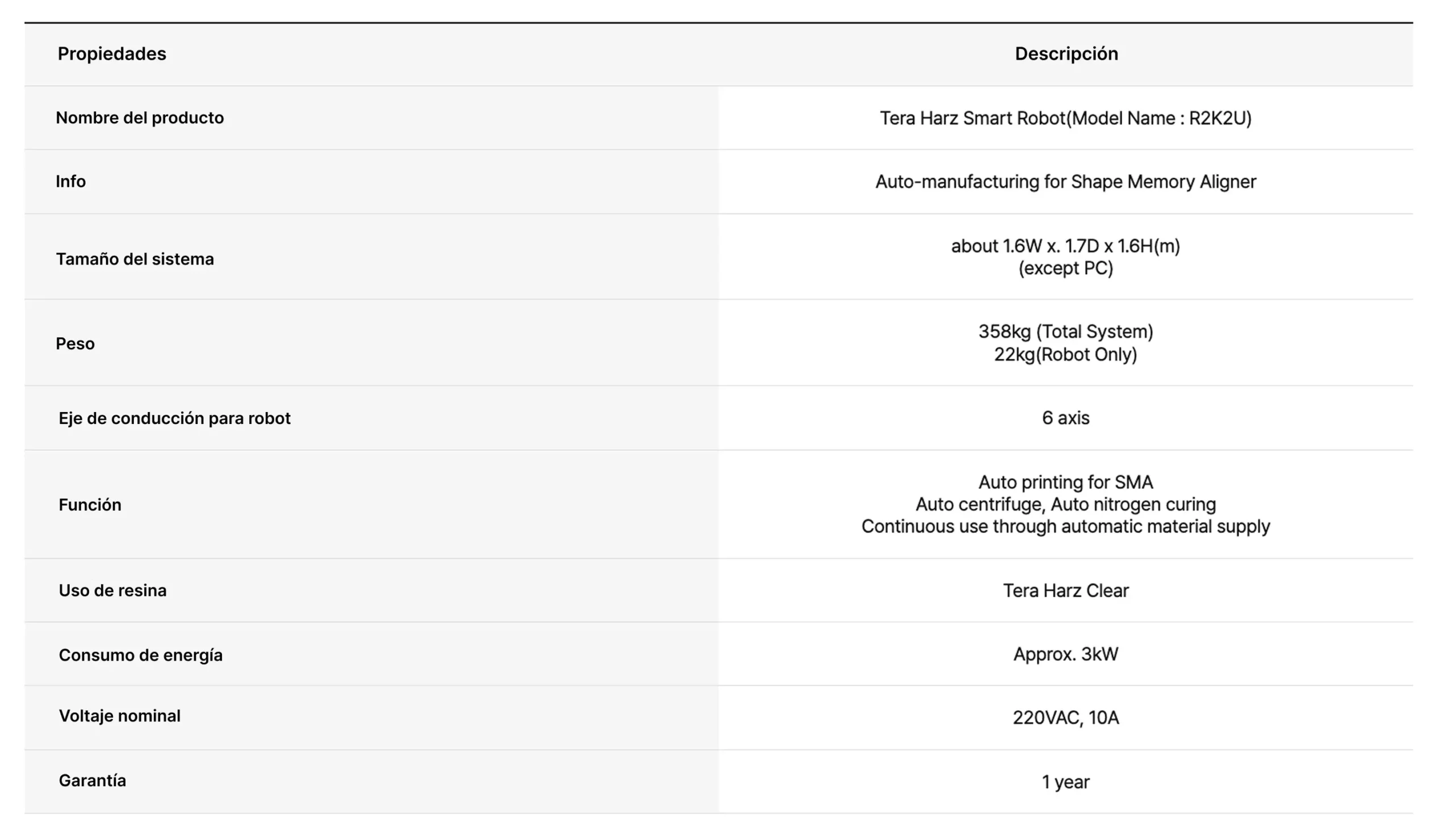Click the Approx. 3kW value
Image resolution: width=1453 pixels, height=840 pixels.
(x=1065, y=654)
